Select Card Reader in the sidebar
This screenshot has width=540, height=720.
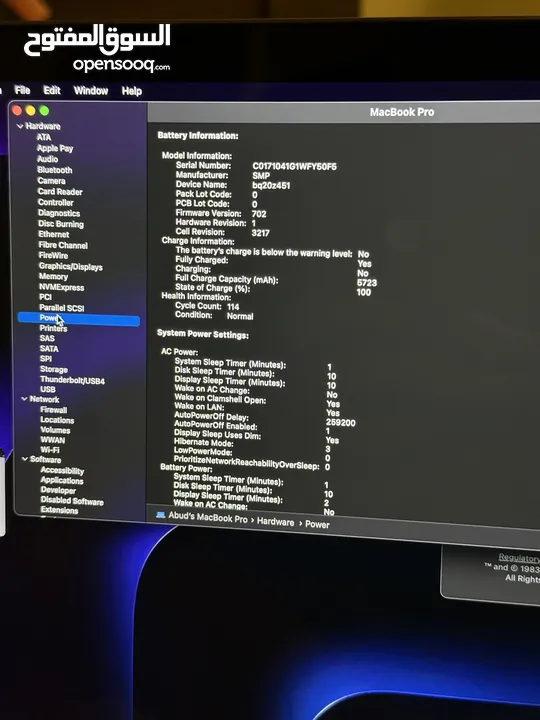coord(60,191)
